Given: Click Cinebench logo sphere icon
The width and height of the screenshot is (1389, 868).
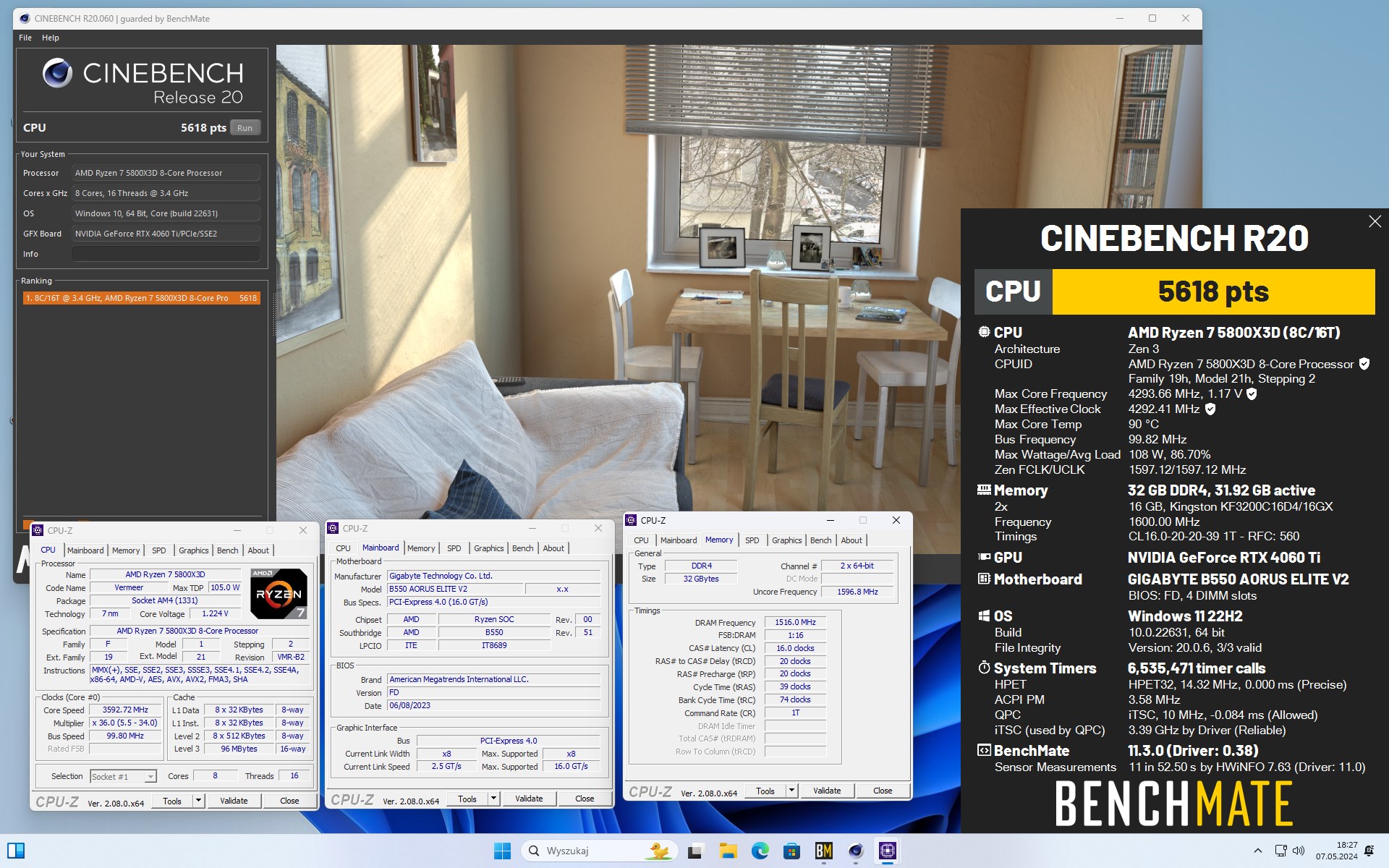Looking at the screenshot, I should (x=57, y=73).
